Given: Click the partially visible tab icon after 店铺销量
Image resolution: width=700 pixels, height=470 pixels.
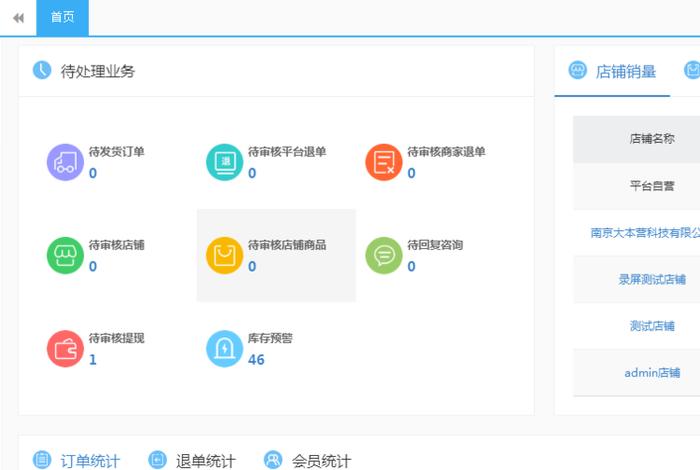Looking at the screenshot, I should 692,70.
